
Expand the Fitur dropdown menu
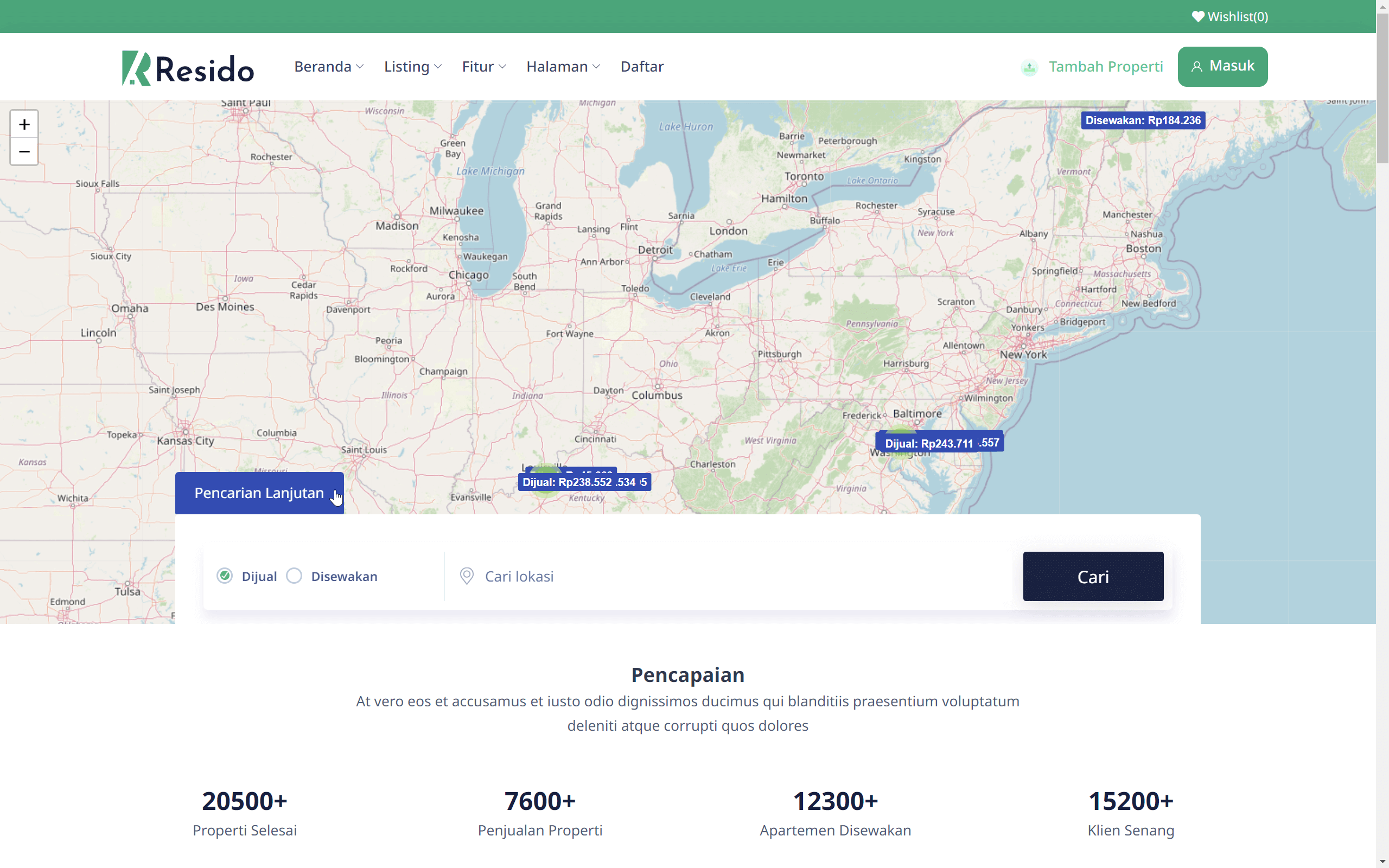[x=484, y=67]
